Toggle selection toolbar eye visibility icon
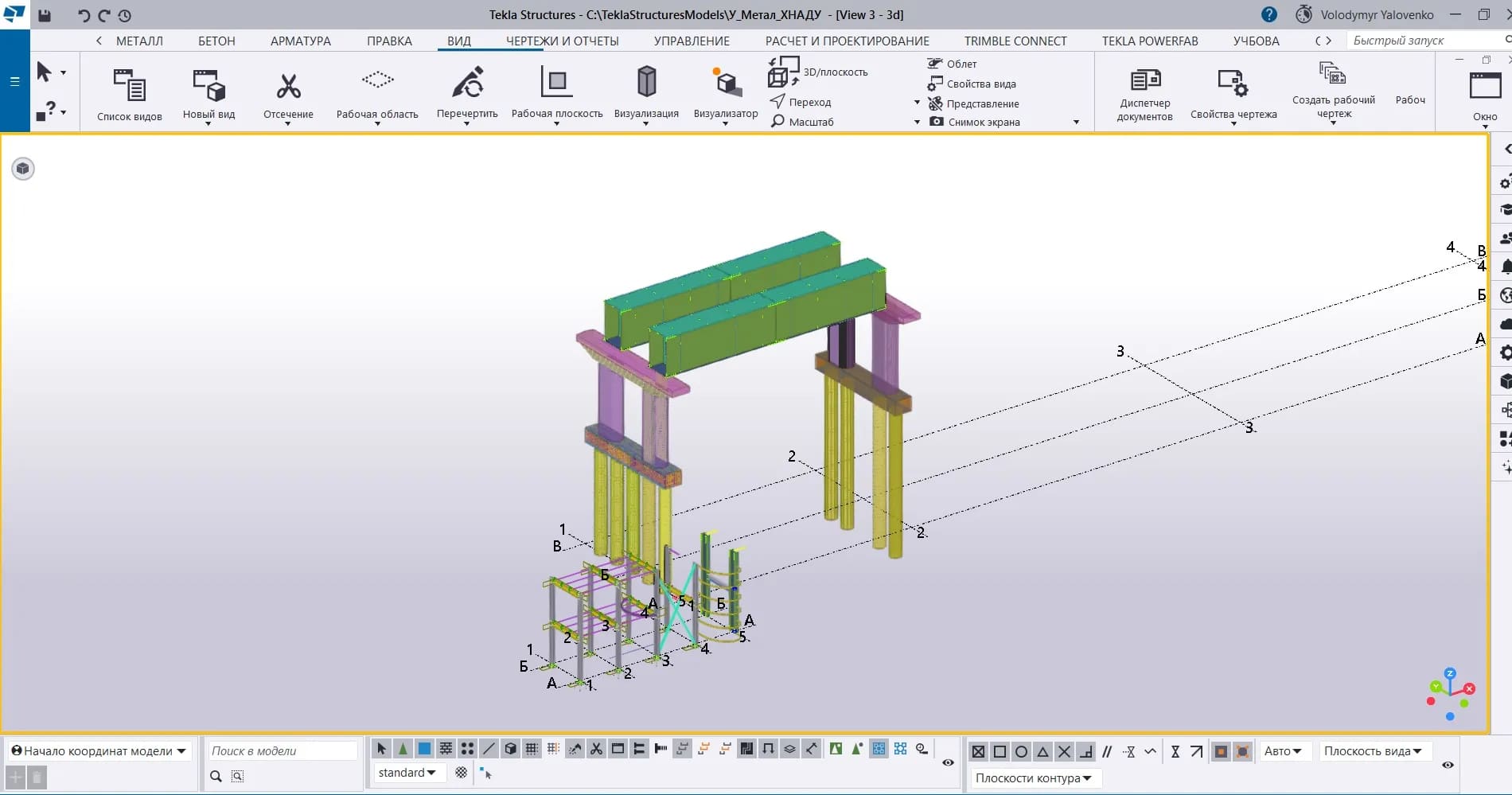This screenshot has height=795, width=1512. coord(948,762)
